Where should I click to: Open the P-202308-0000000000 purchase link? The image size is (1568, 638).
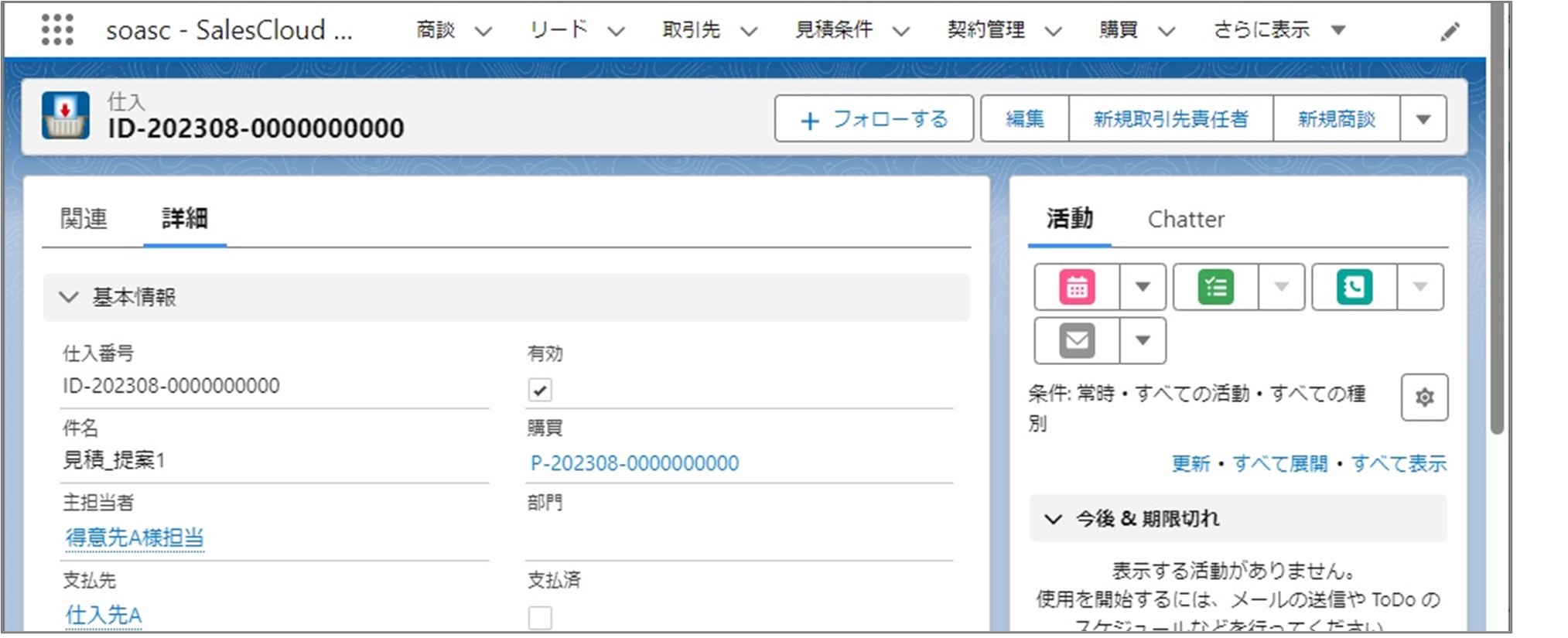[634, 463]
